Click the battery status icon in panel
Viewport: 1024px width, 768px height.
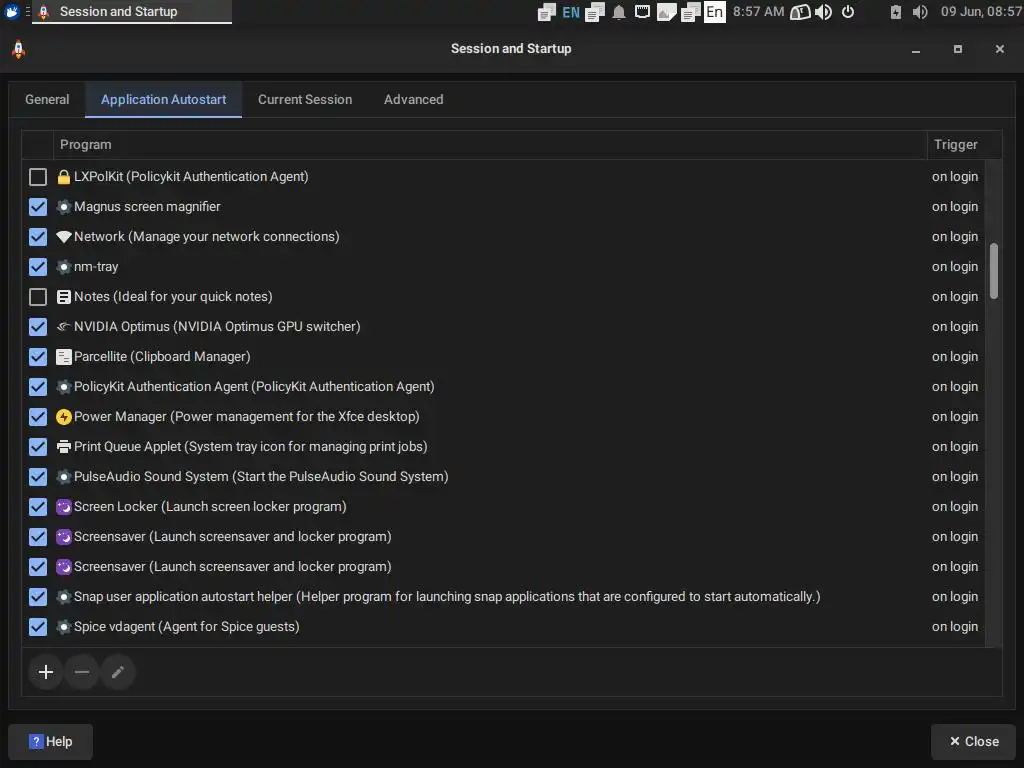pyautogui.click(x=895, y=12)
